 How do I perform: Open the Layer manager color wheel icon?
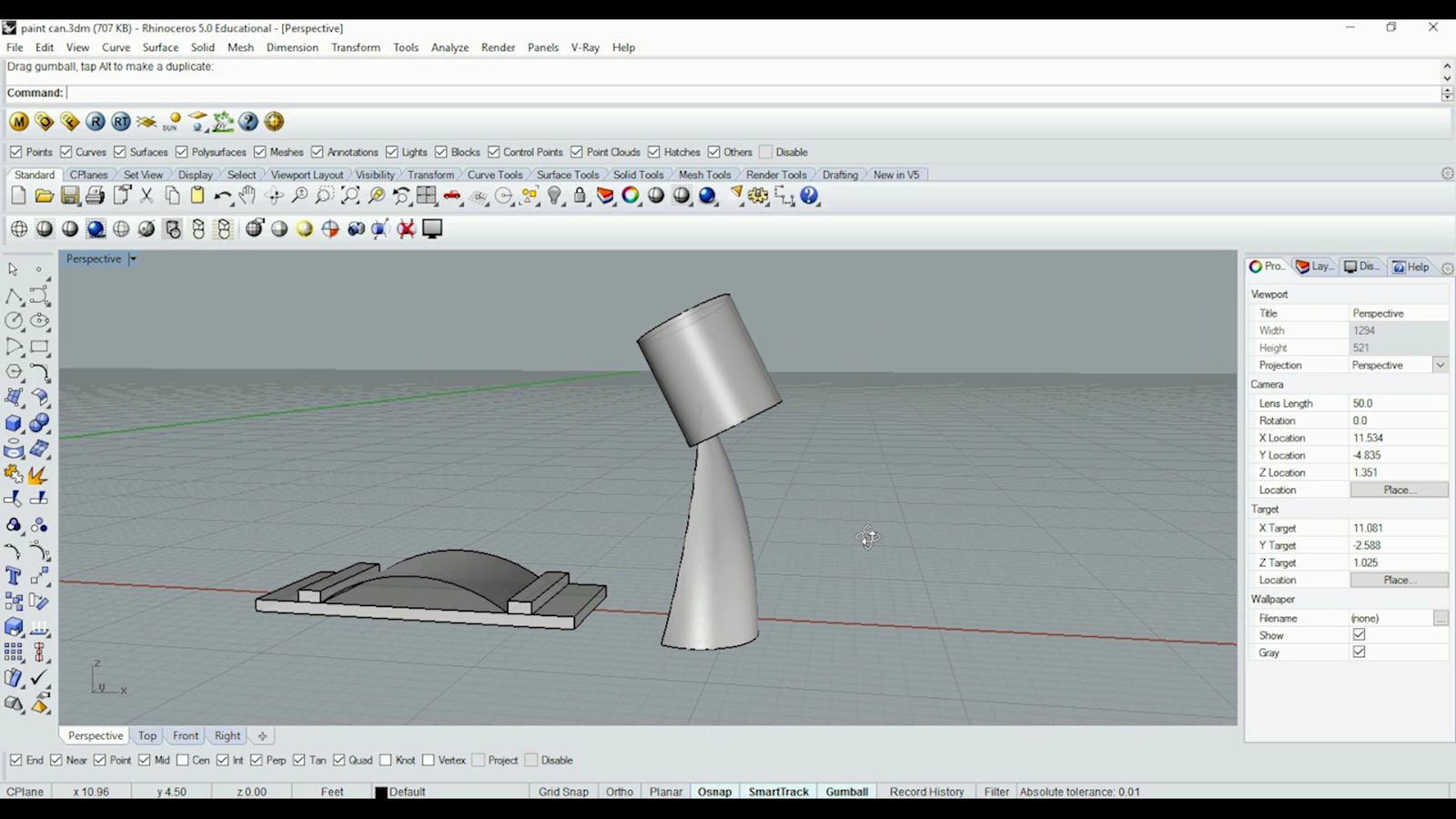pos(631,196)
